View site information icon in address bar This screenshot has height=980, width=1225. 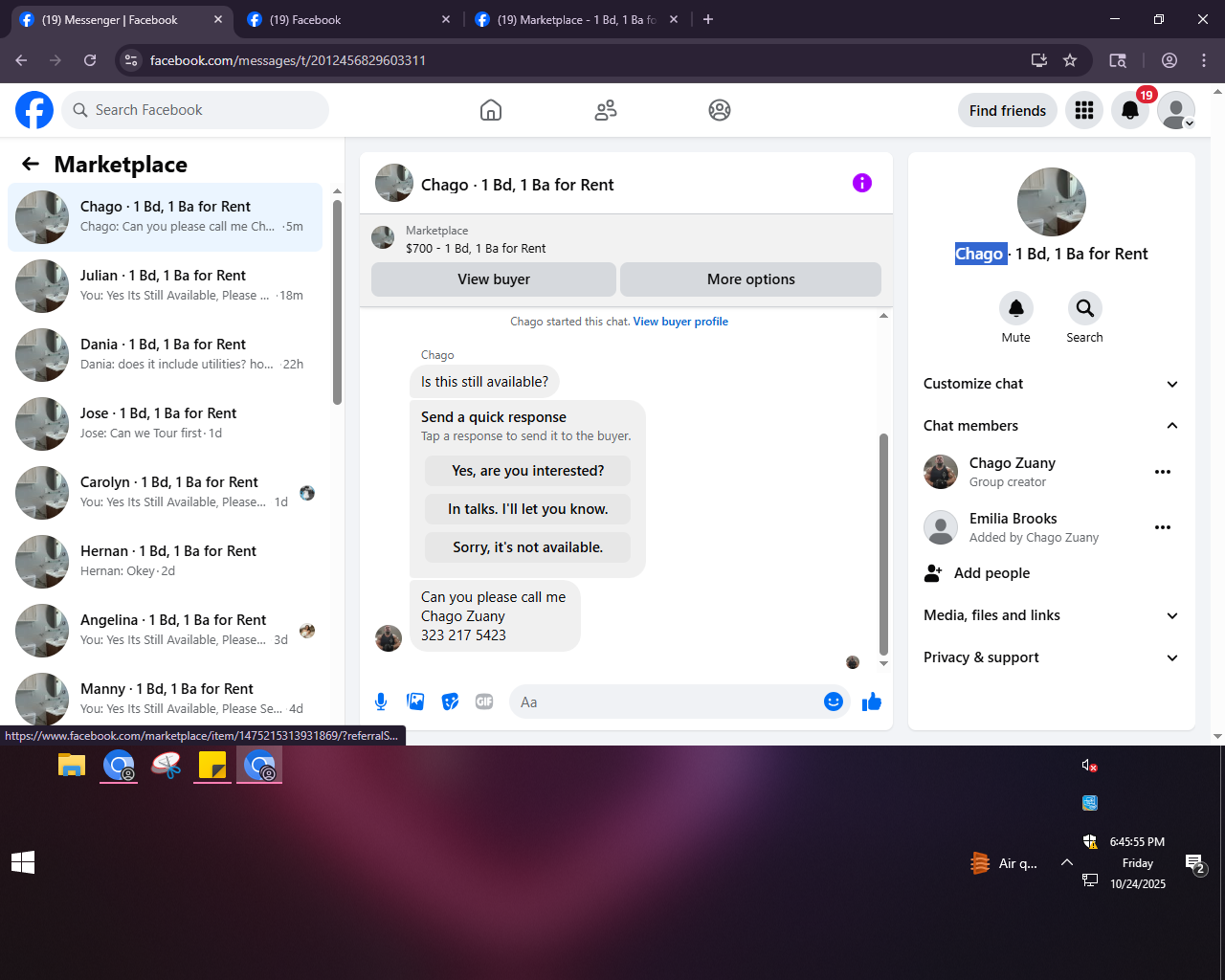coord(132,60)
